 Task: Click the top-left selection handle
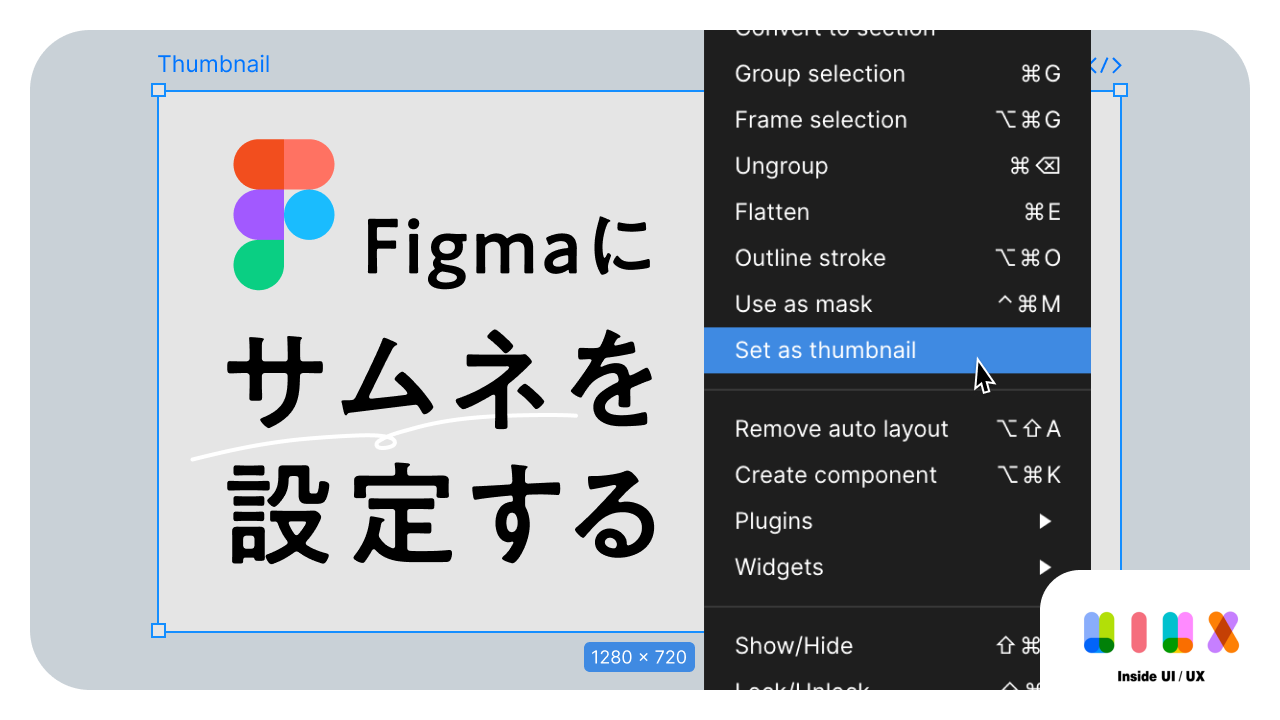click(158, 90)
